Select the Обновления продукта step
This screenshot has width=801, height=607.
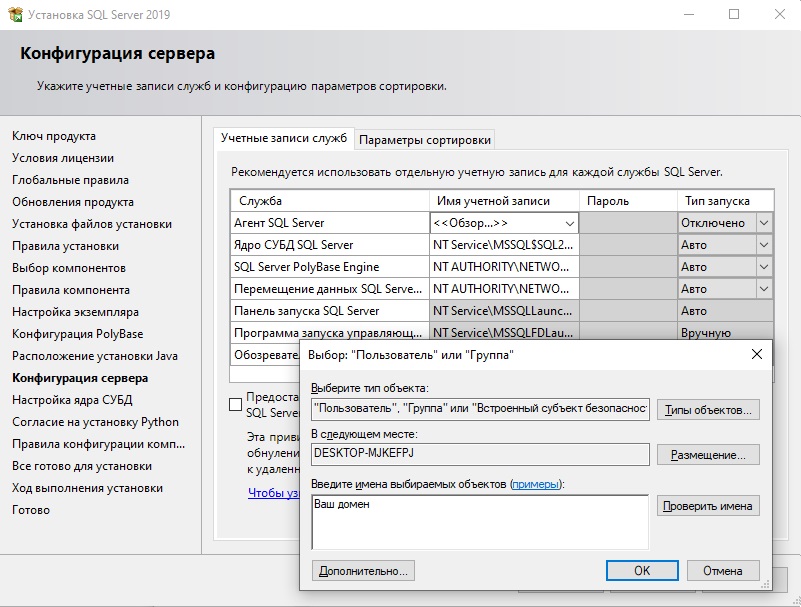click(x=73, y=202)
